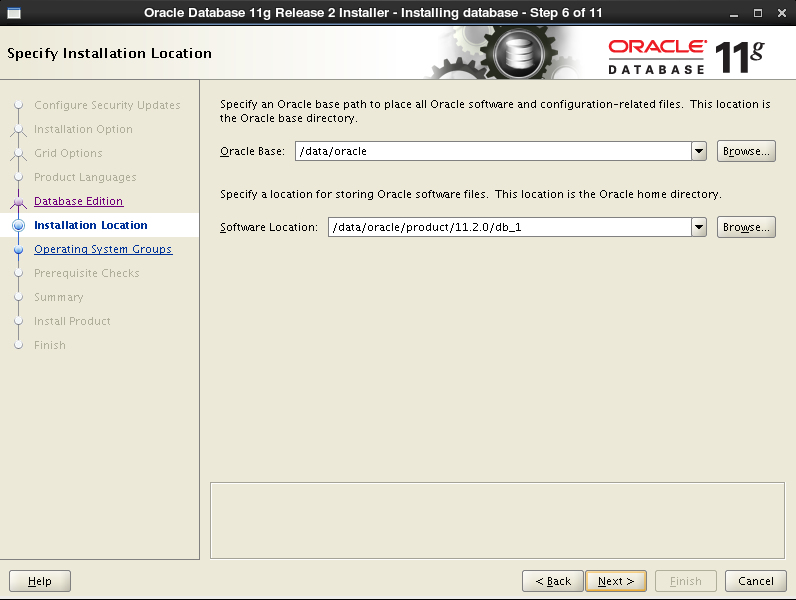This screenshot has width=796, height=600.
Task: Click the disabled Finish button
Action: 686,581
